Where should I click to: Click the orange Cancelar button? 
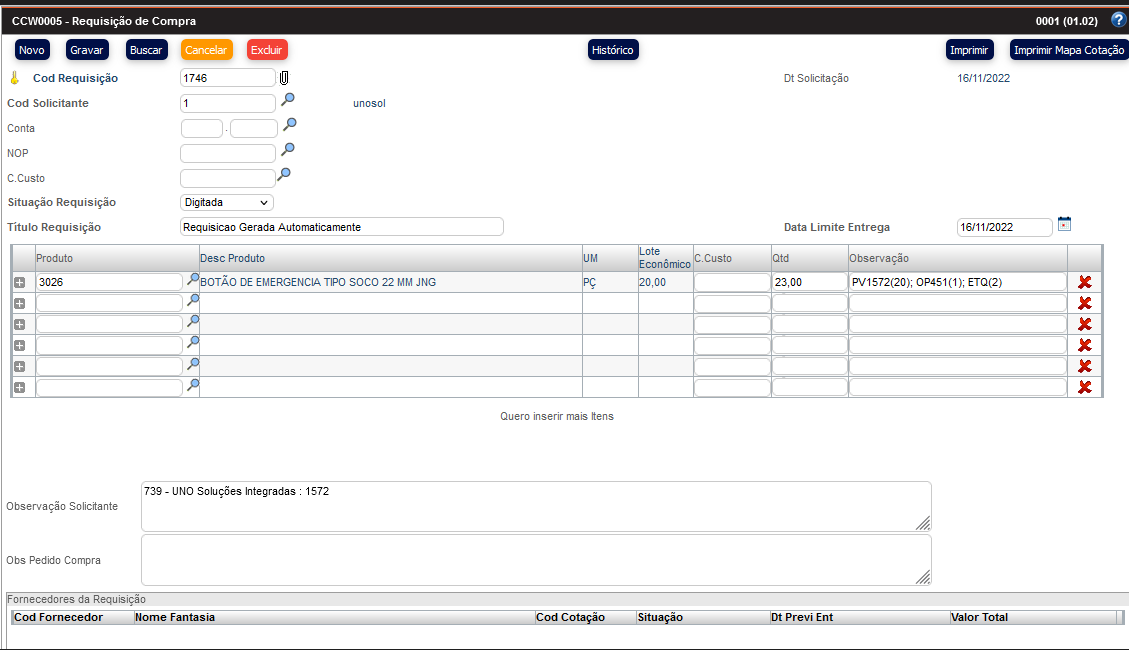click(206, 50)
